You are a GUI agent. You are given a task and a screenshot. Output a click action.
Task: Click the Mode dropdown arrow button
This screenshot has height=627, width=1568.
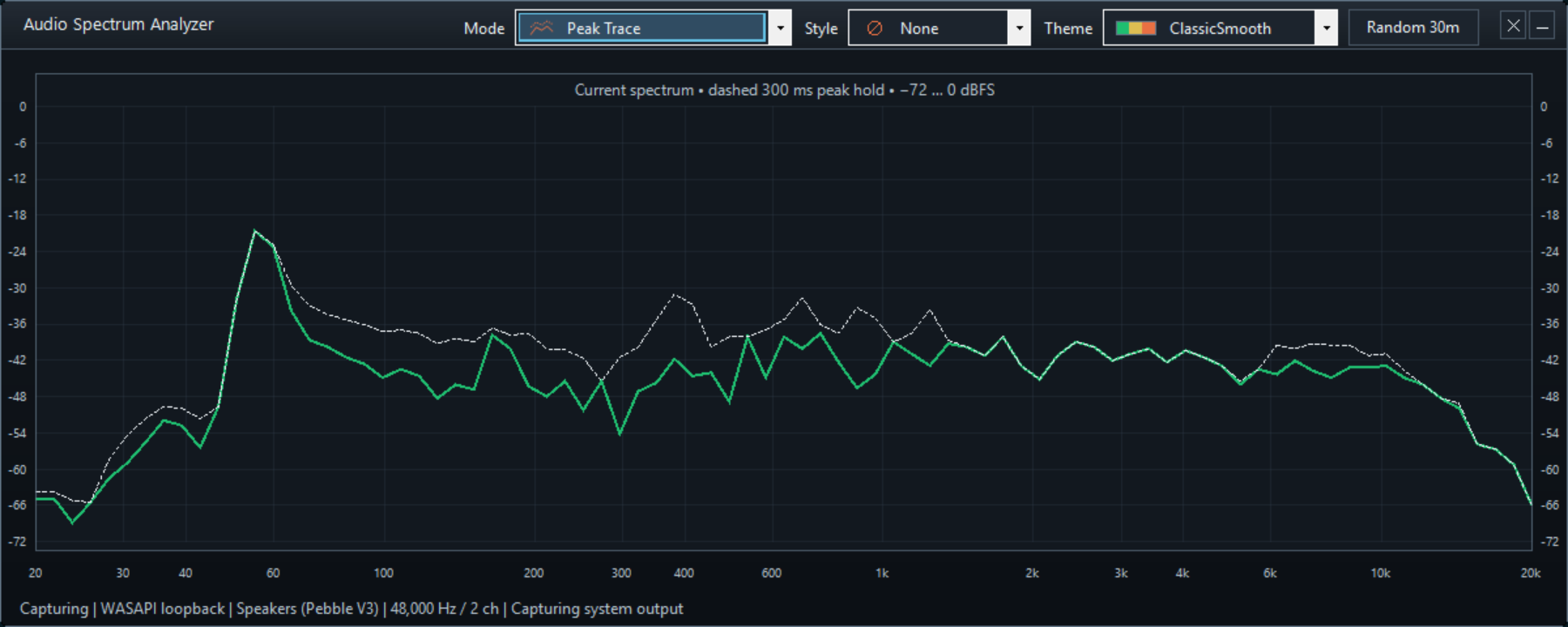coord(781,28)
